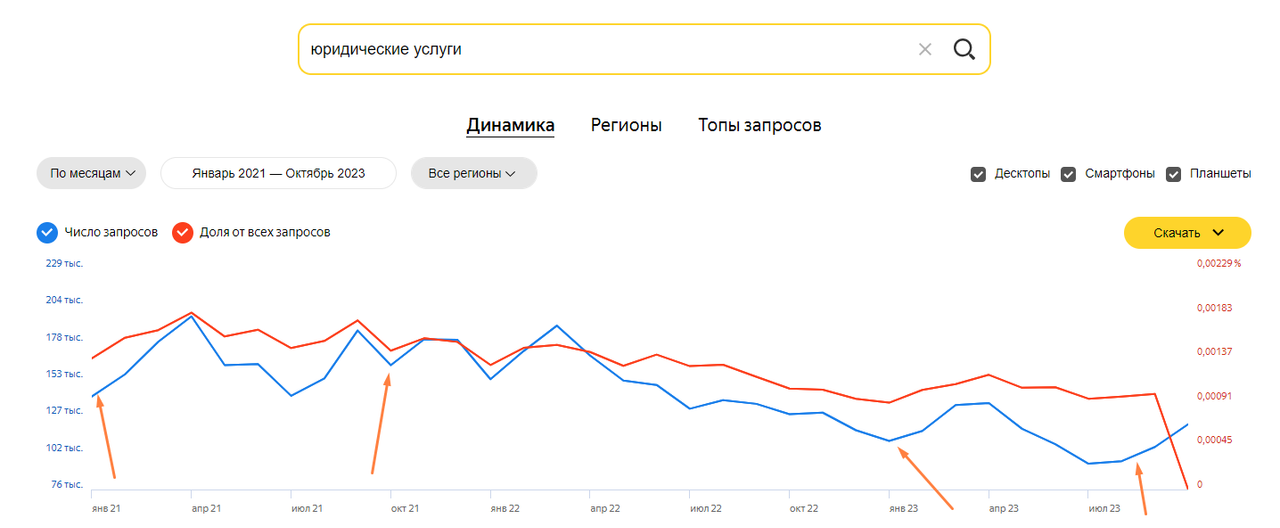This screenshot has height=528, width=1280.
Task: Uncheck the Смартфоны checkbox
Action: [x=1069, y=174]
